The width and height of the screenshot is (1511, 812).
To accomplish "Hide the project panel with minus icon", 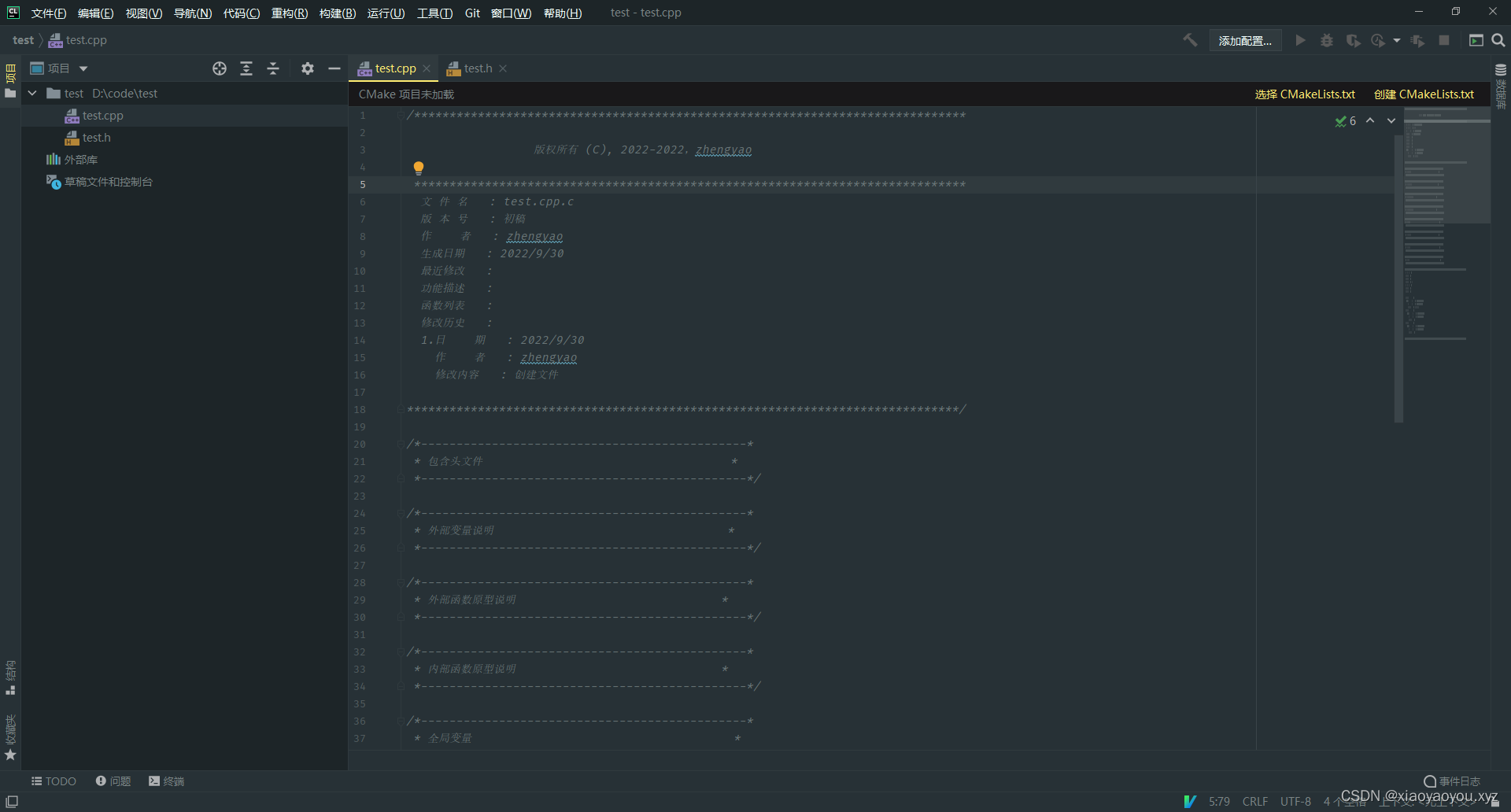I will point(334,68).
